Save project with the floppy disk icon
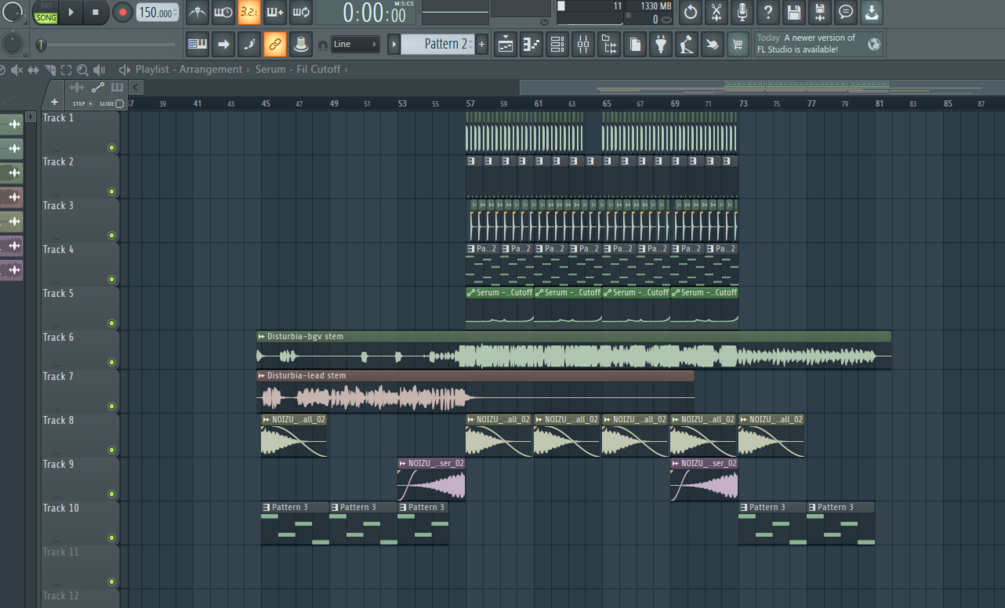 coord(793,12)
